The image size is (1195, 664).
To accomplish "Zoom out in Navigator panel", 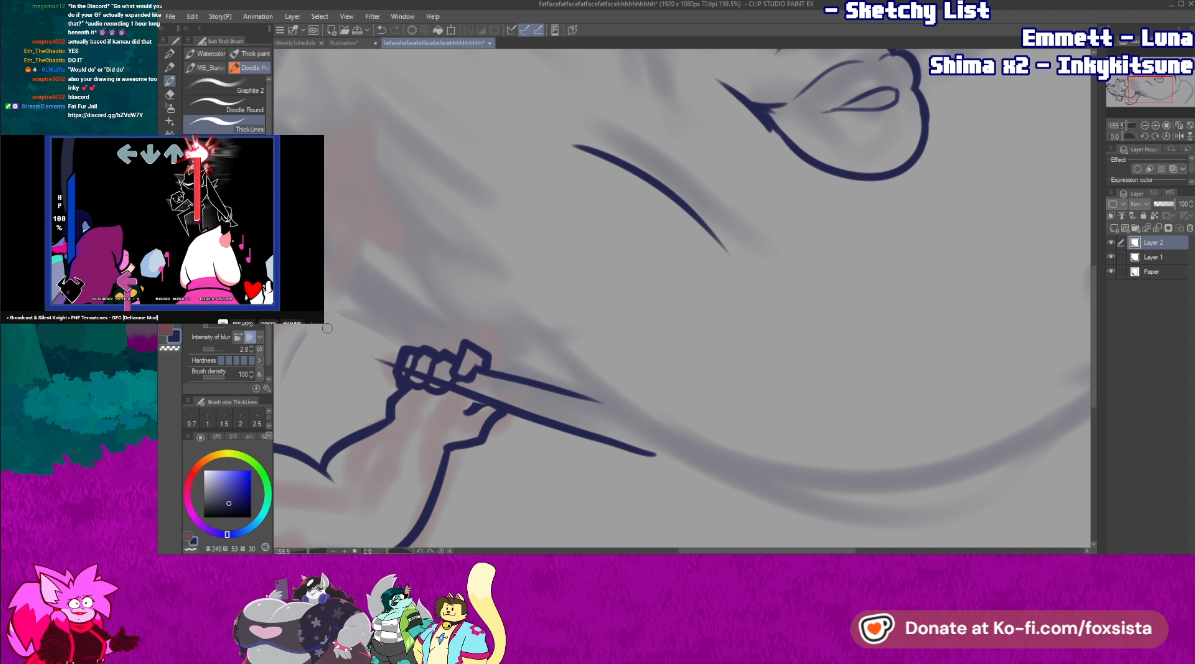I will tap(1145, 125).
